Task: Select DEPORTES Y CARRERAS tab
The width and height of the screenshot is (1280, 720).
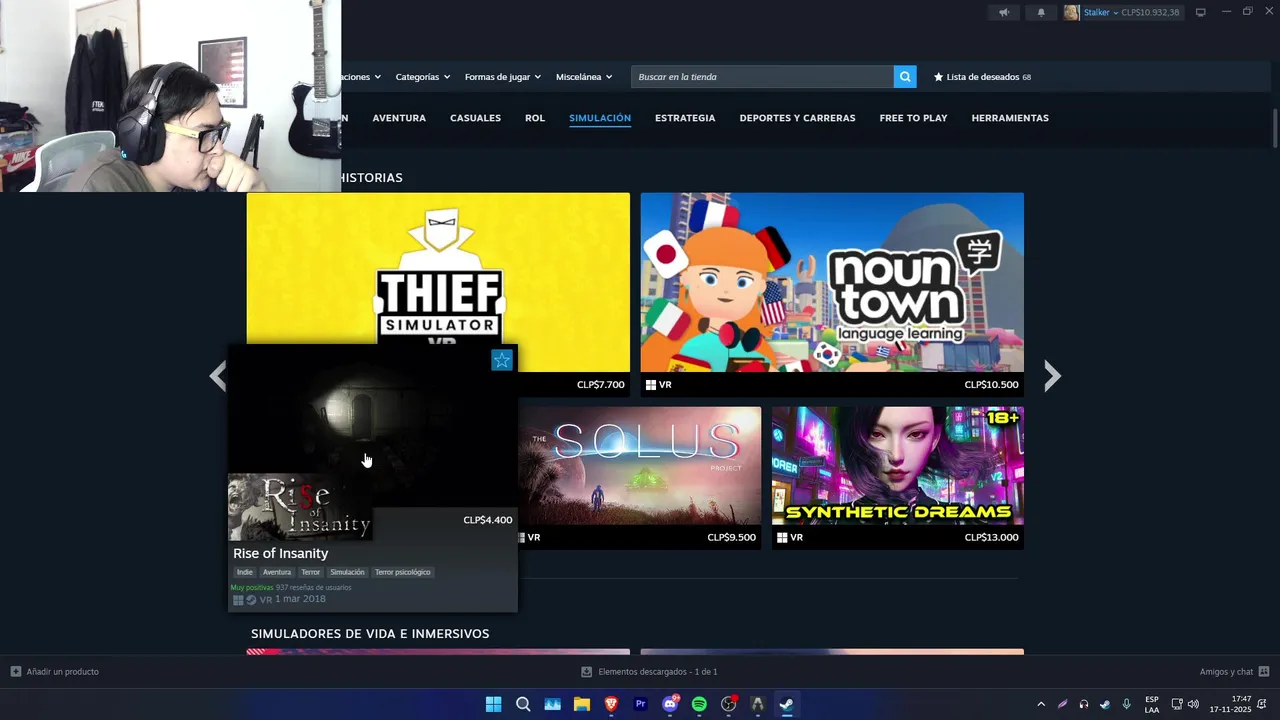Action: tap(797, 118)
